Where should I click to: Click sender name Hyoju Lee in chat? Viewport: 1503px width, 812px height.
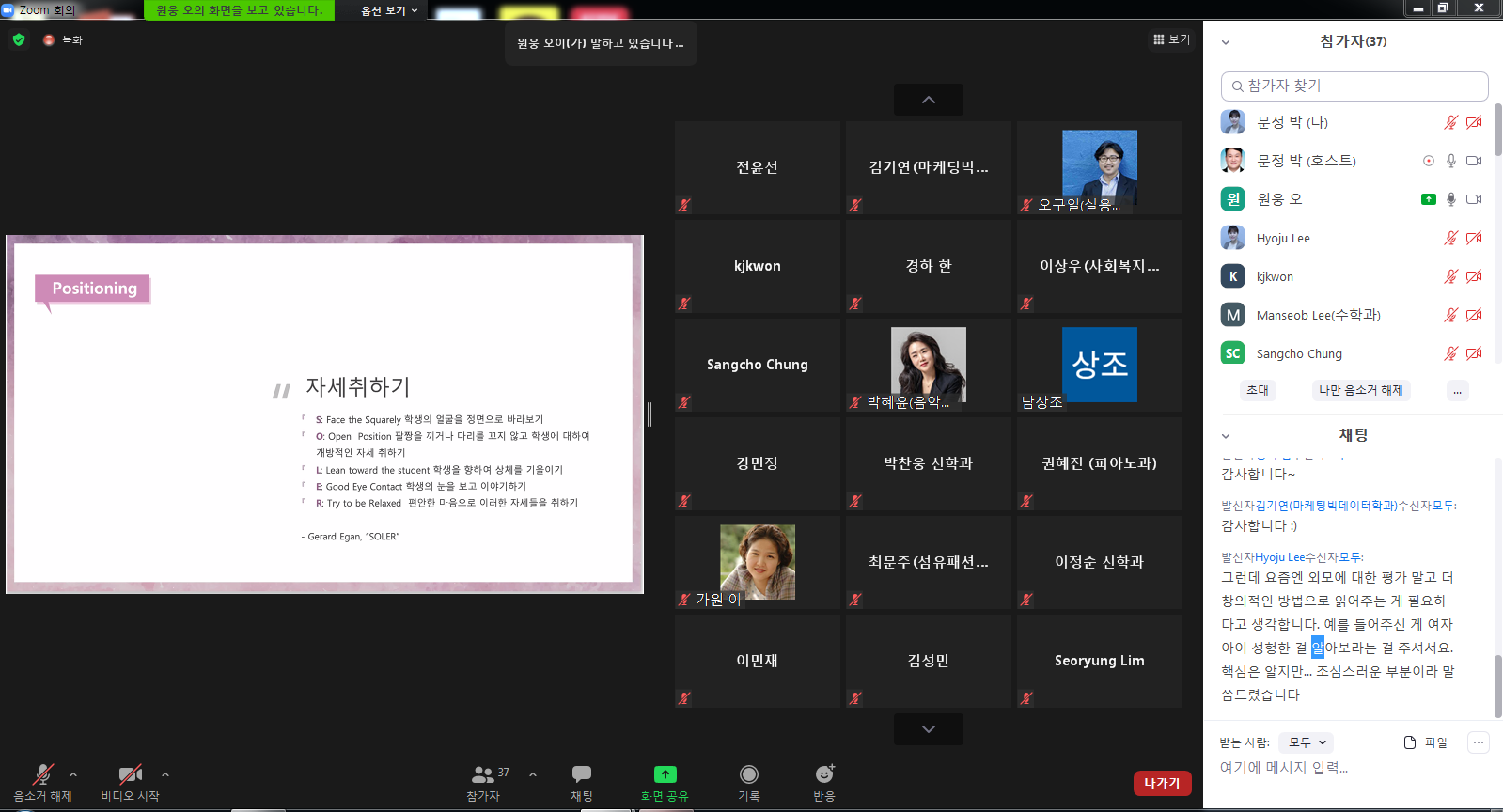[x=1279, y=557]
